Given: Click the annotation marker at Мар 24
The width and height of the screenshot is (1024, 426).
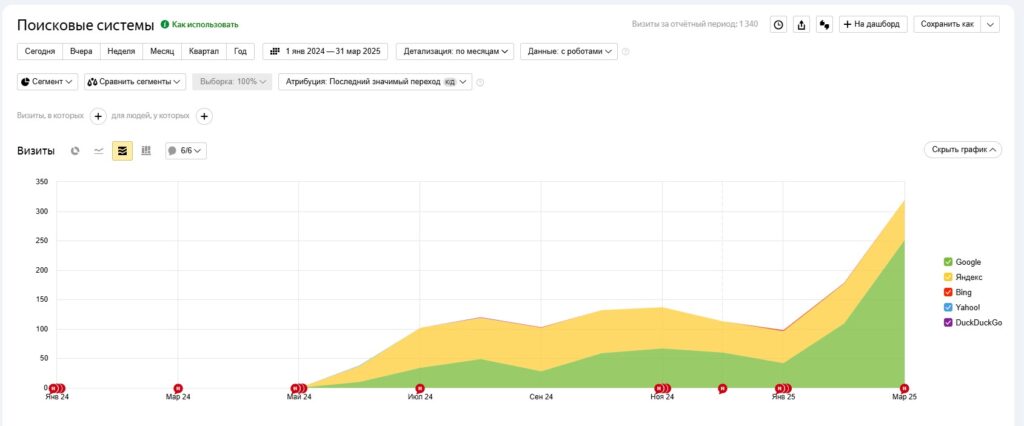Looking at the screenshot, I should coord(178,388).
